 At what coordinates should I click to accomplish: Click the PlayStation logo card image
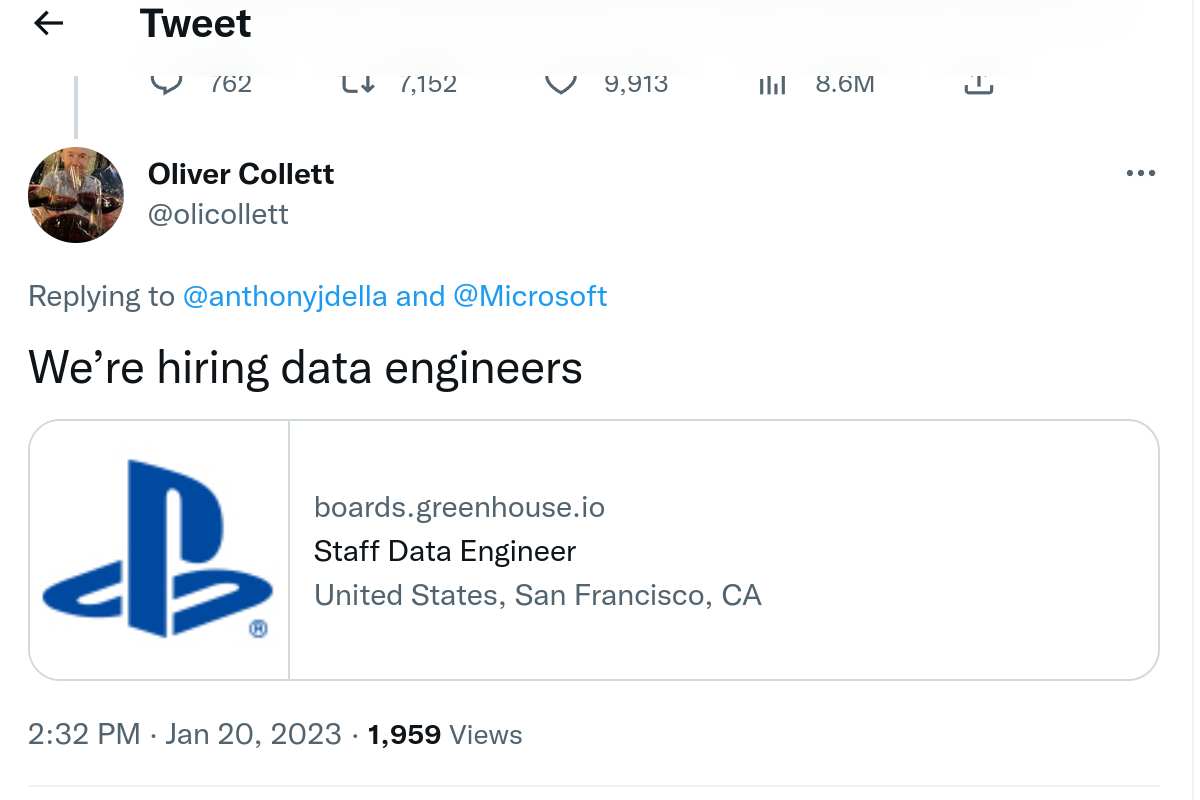[159, 550]
